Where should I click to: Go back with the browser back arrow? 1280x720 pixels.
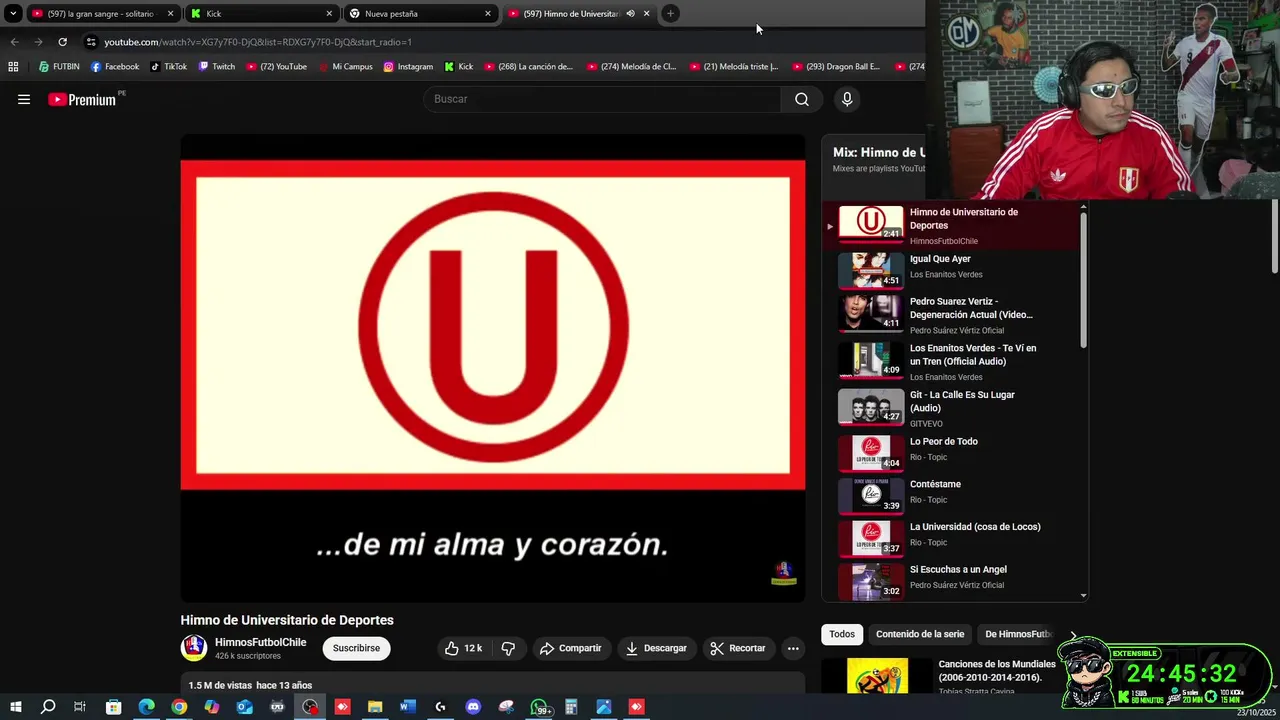click(x=14, y=42)
